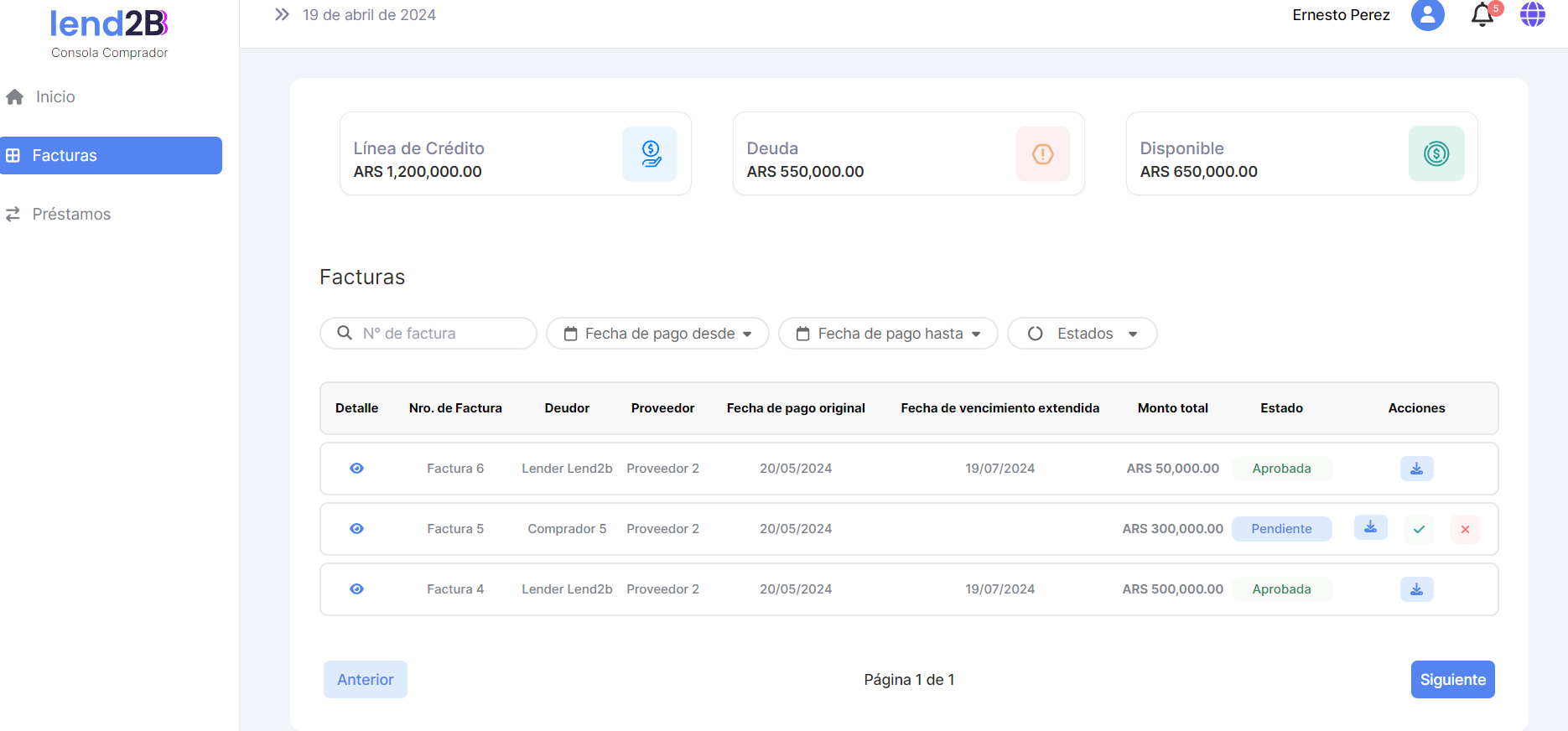Show details of Factura 4
The height and width of the screenshot is (731, 1568).
(356, 589)
